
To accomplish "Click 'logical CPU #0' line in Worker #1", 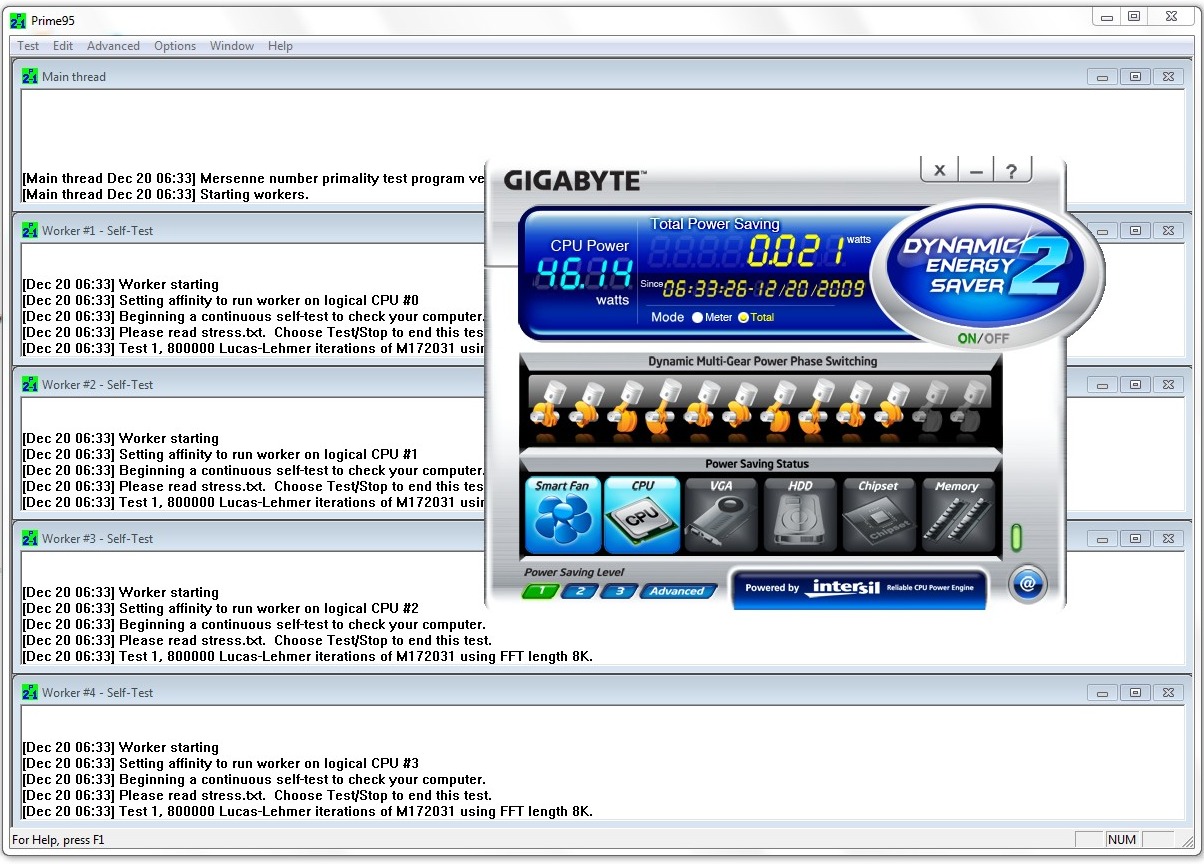I will (220, 300).
